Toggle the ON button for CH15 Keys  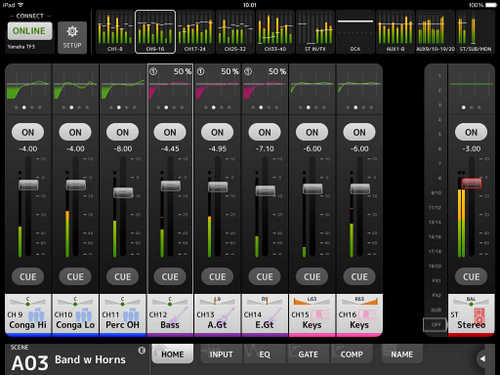click(312, 132)
